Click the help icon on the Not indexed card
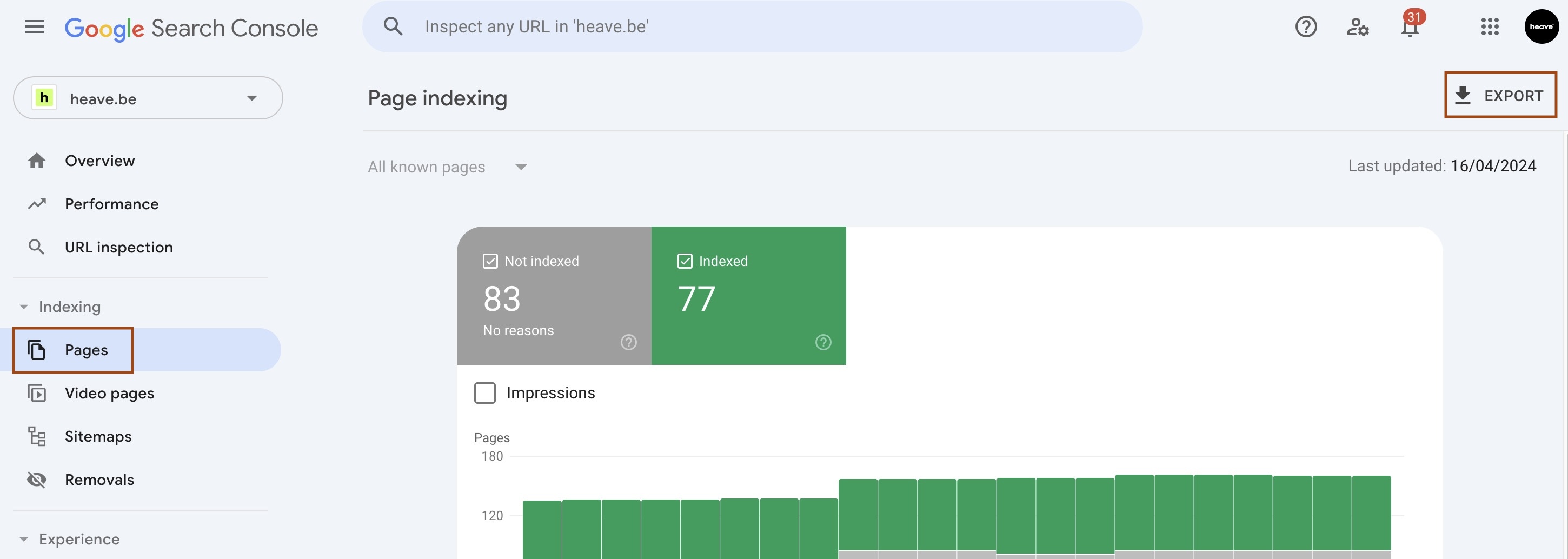The height and width of the screenshot is (559, 1568). (x=628, y=342)
